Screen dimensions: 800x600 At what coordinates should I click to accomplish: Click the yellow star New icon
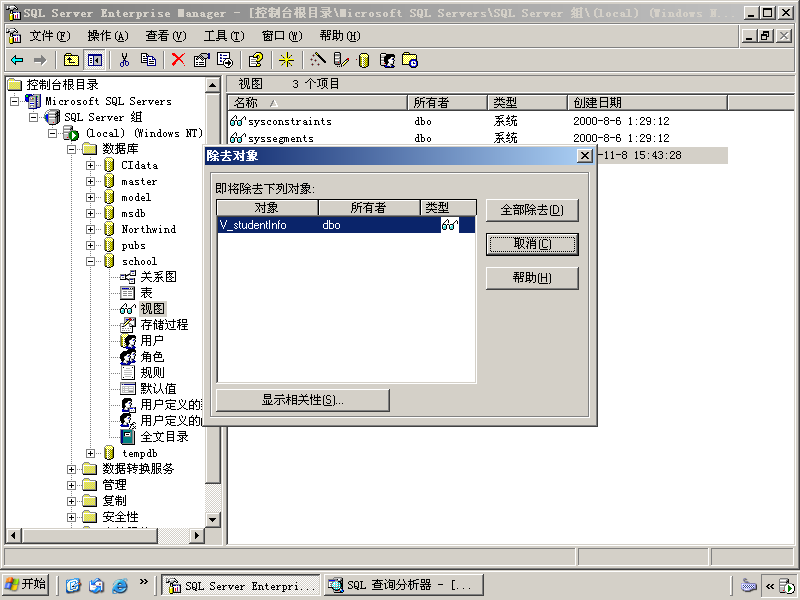[x=286, y=60]
